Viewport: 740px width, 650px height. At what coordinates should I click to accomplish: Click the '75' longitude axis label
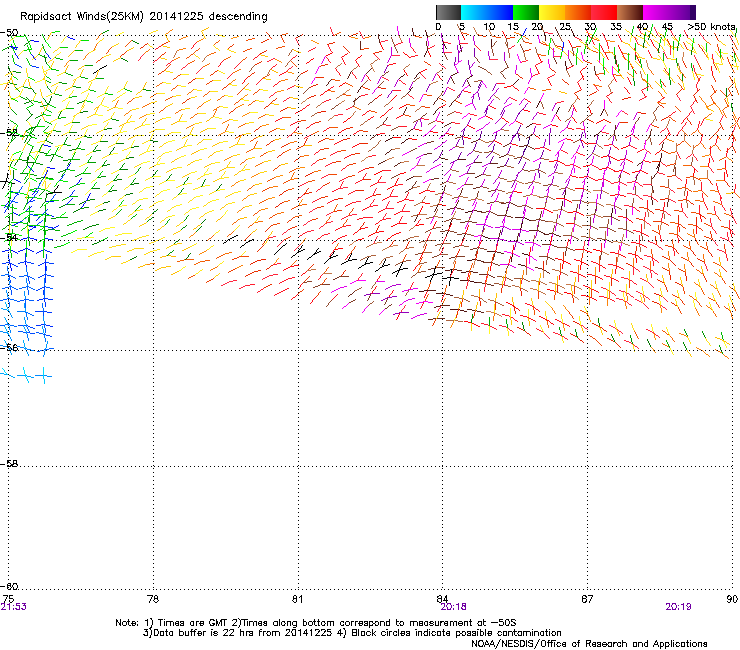pyautogui.click(x=8, y=599)
